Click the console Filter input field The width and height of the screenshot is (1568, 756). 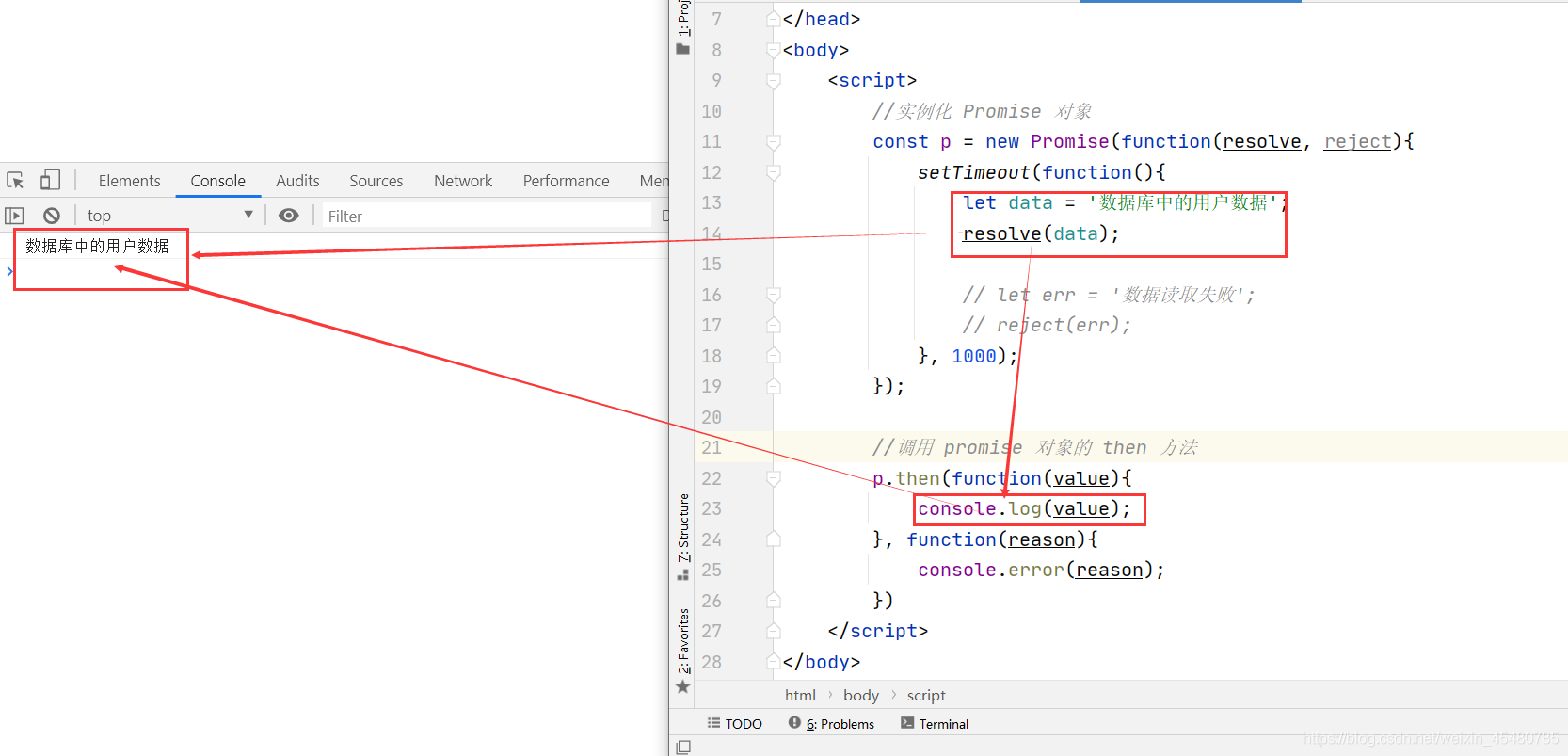coord(487,216)
